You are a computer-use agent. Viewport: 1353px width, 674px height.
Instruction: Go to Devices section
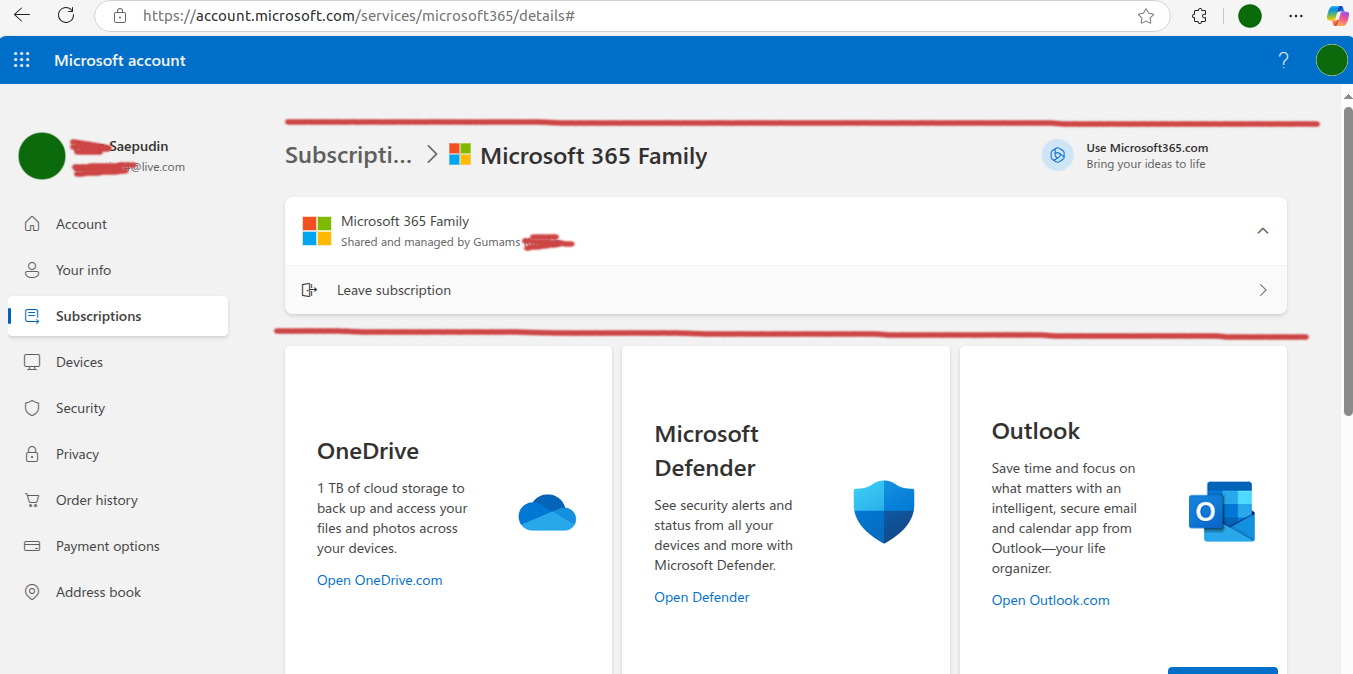pyautogui.click(x=118, y=362)
